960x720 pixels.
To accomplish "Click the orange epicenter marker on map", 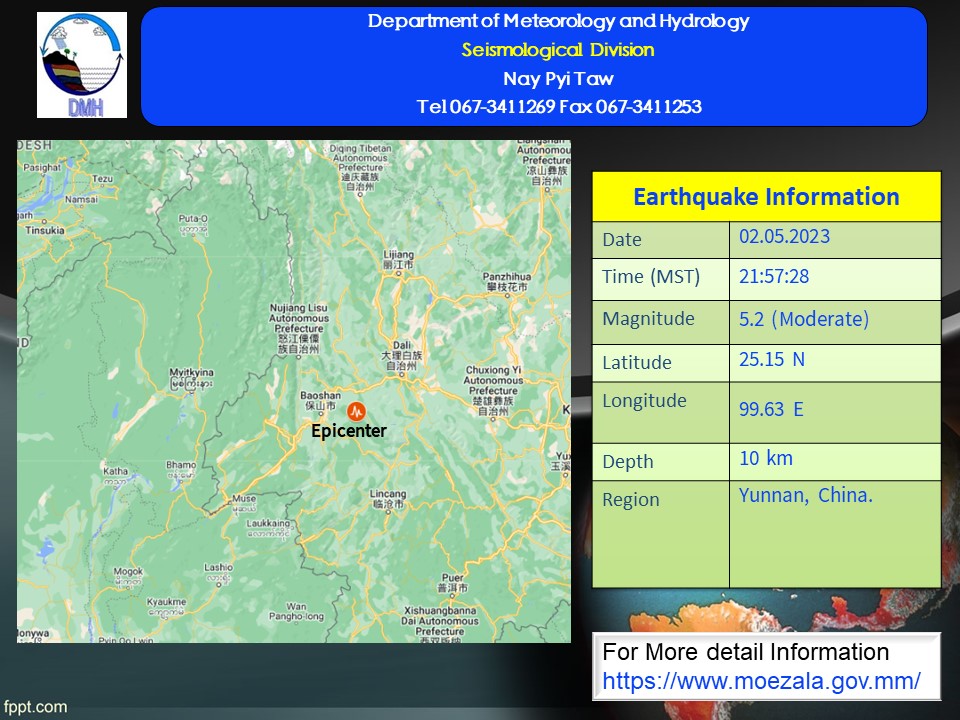I will point(356,411).
